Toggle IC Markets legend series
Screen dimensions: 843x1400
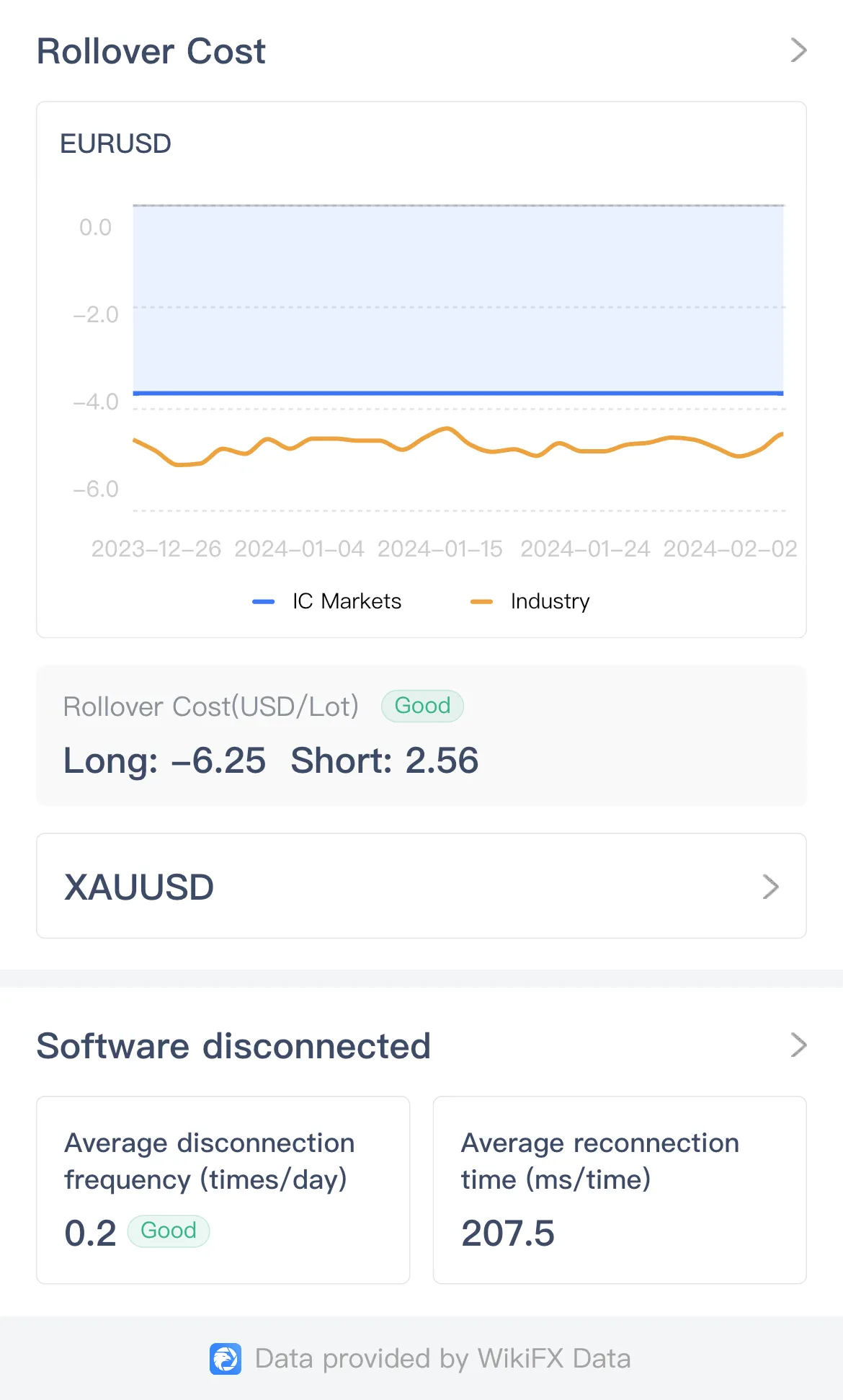327,601
